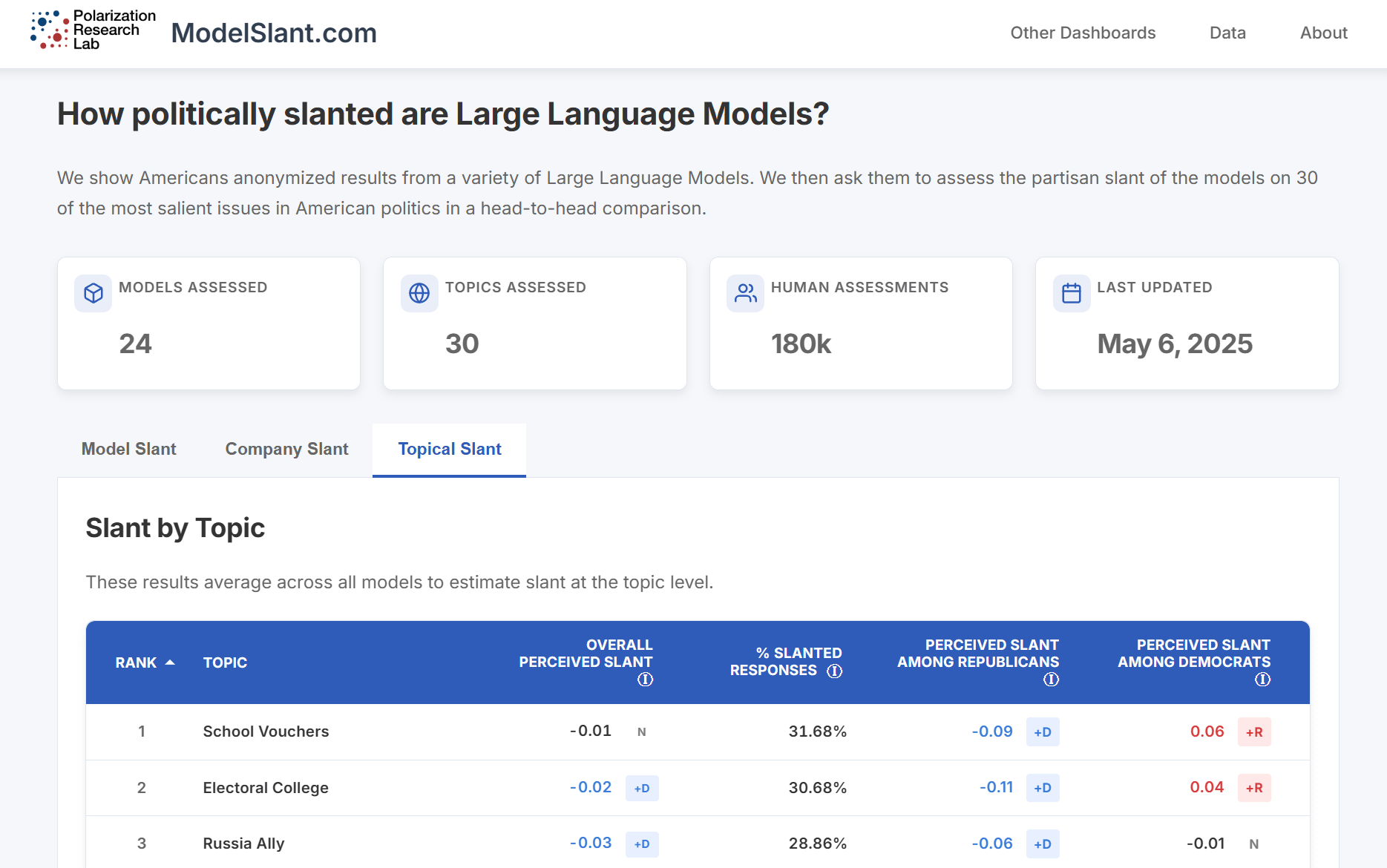
Task: Click the +D badge in School Vouchers Republicans column
Action: 1043,731
